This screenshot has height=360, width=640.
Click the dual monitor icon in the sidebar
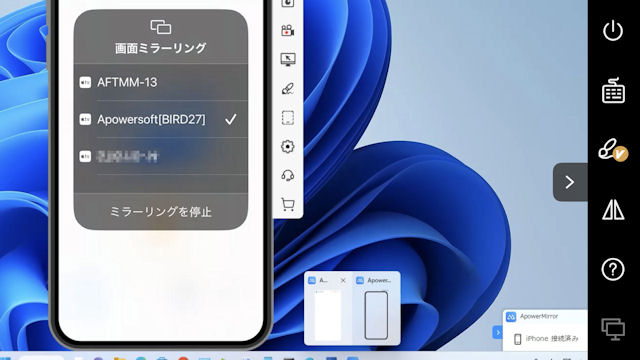click(613, 329)
